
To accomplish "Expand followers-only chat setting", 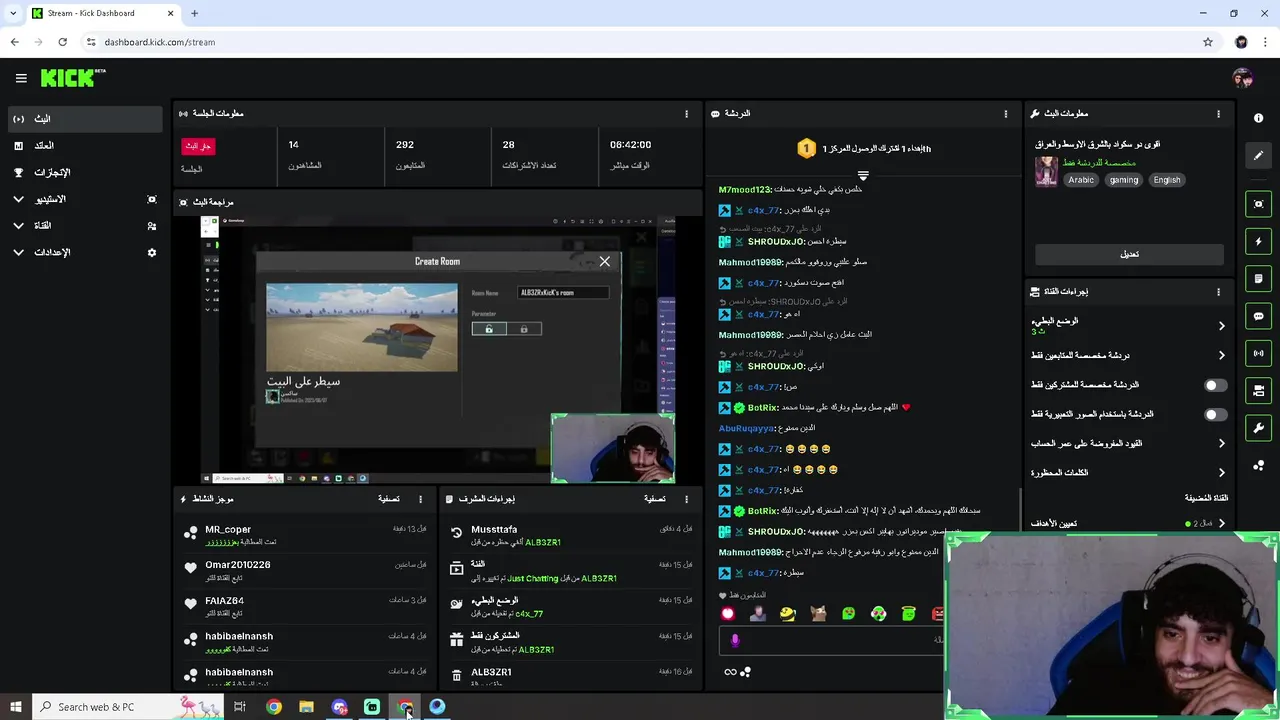I will click(x=1221, y=355).
